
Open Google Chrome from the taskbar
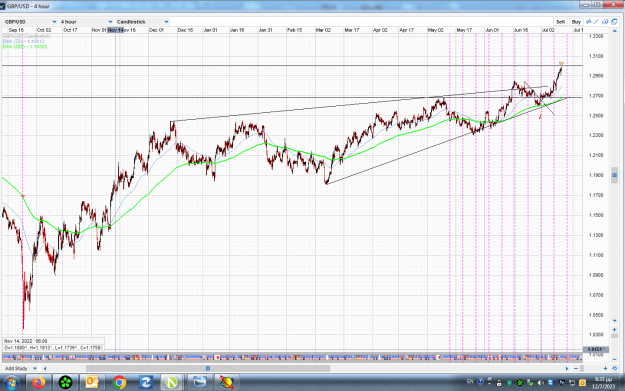click(x=119, y=383)
